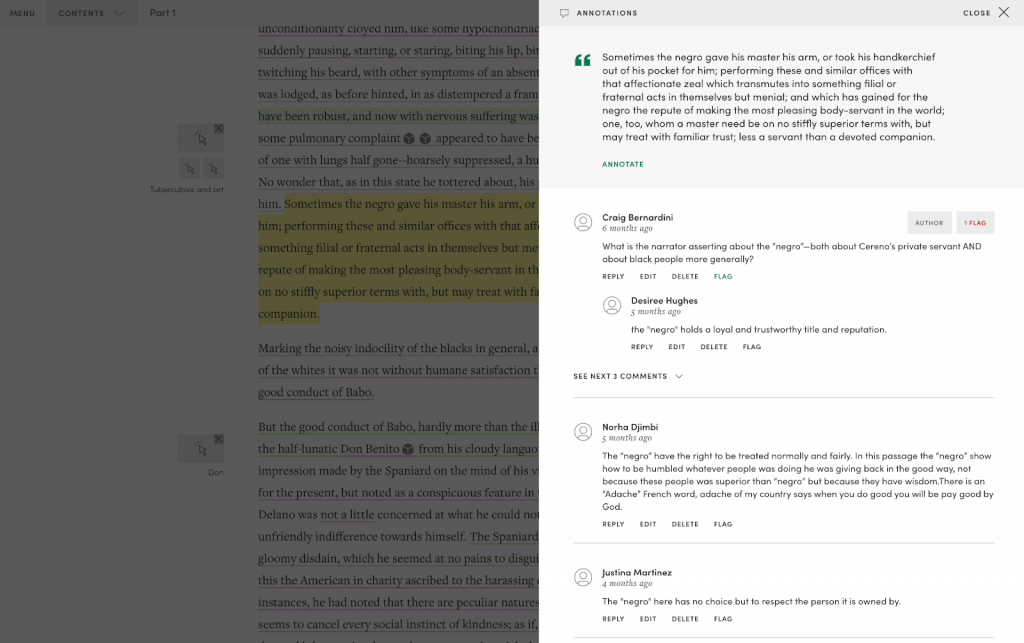Click the name 'Craig Bernardini'
Screen dimensions: 1024x643
point(637,217)
